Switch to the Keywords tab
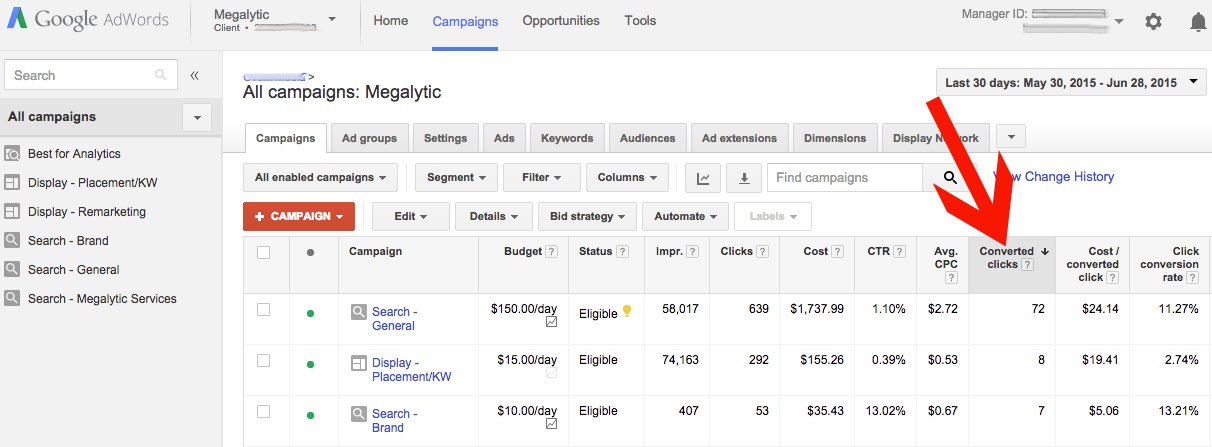The height and width of the screenshot is (447, 1212). 567,138
